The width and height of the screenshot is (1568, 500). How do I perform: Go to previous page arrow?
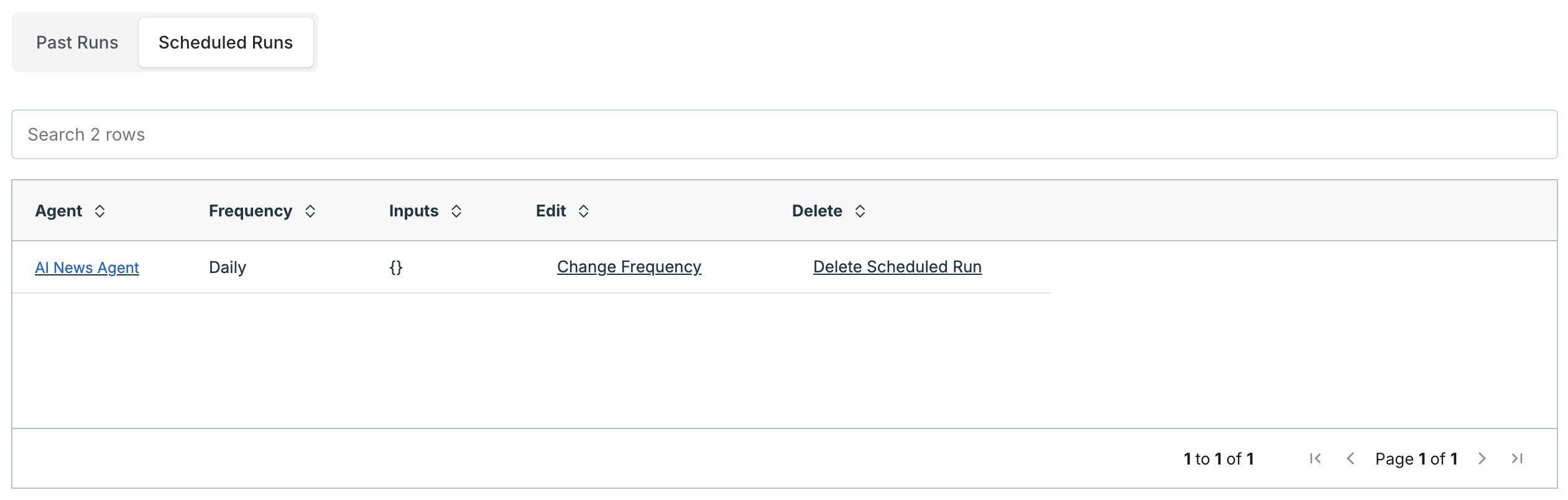(1350, 459)
